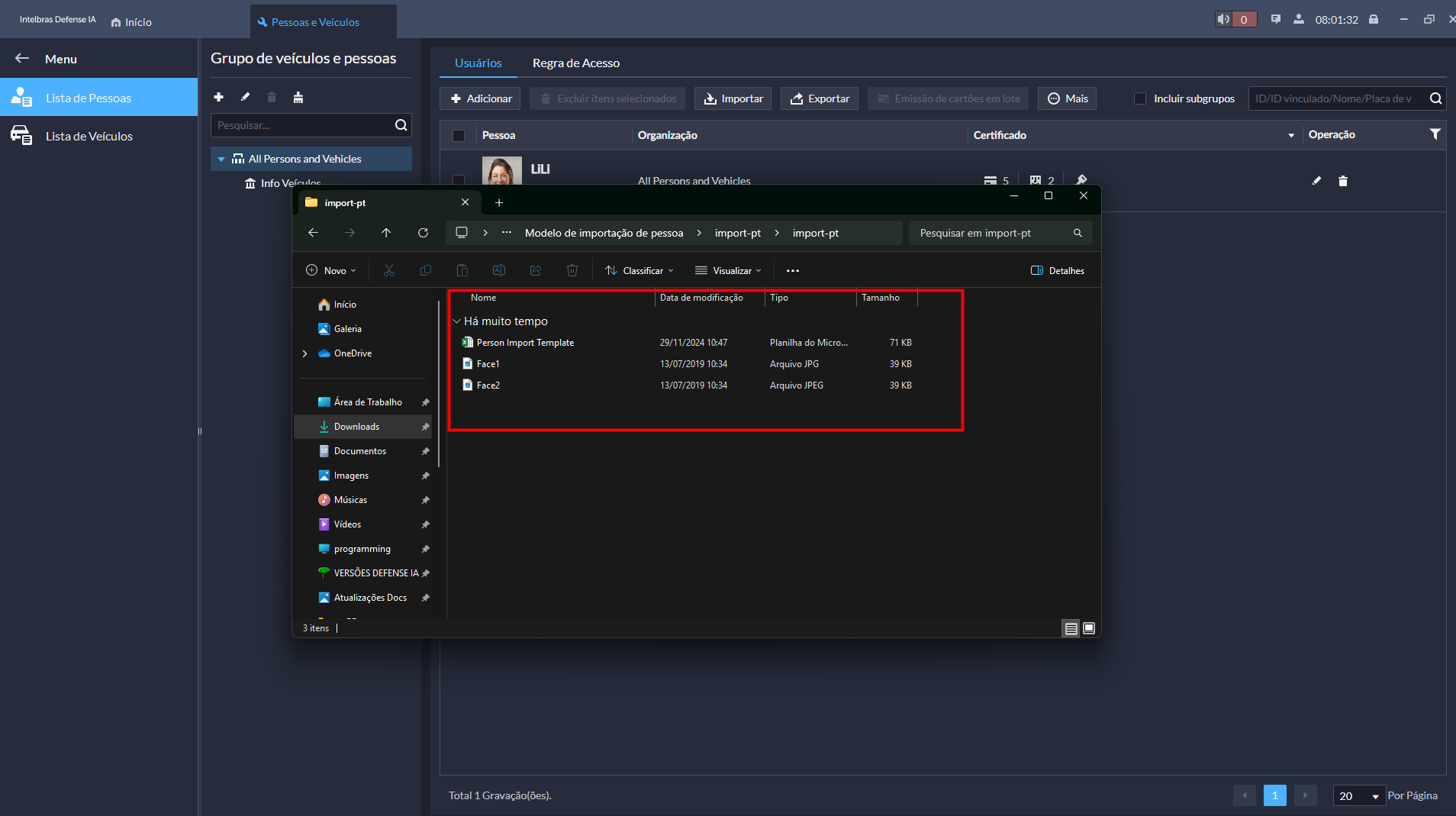Open the per-page count dropdown showing 20
The height and width of the screenshot is (816, 1456).
tap(1359, 796)
